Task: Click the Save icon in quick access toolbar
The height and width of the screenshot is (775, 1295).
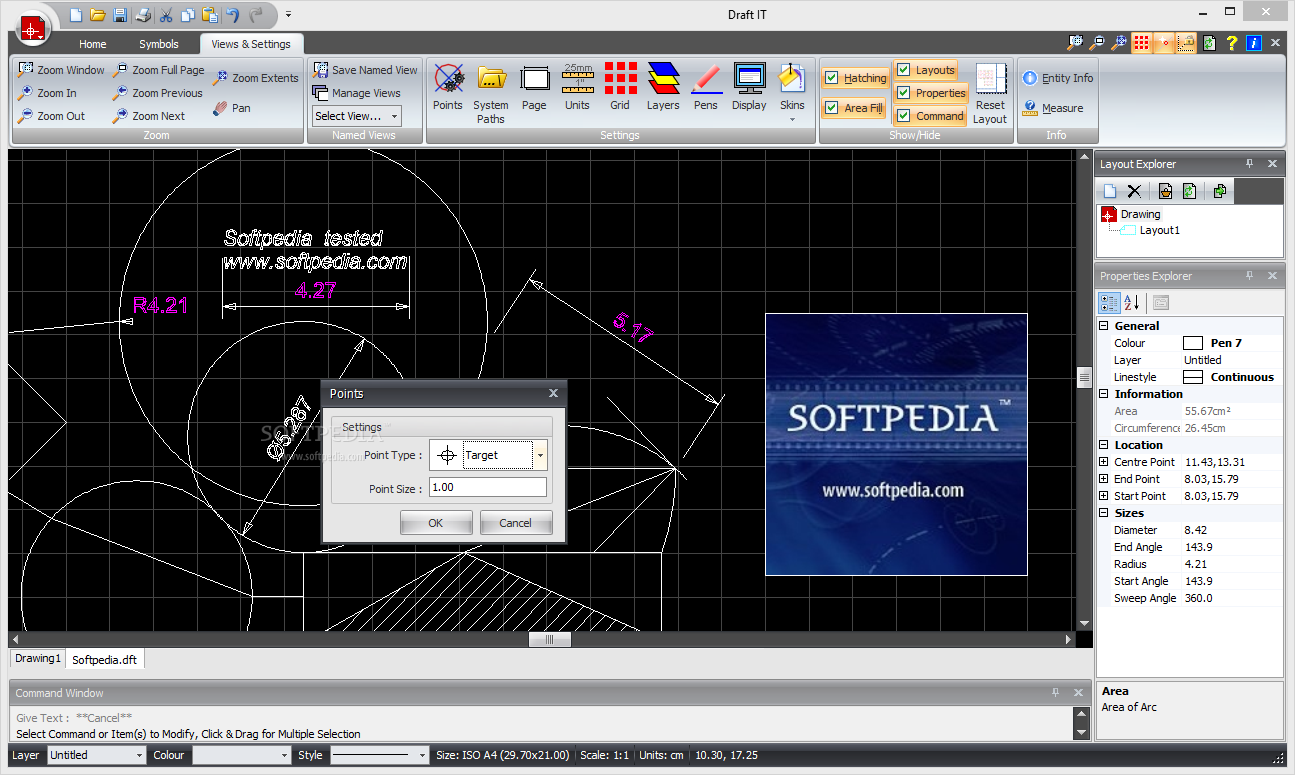Action: pyautogui.click(x=120, y=15)
